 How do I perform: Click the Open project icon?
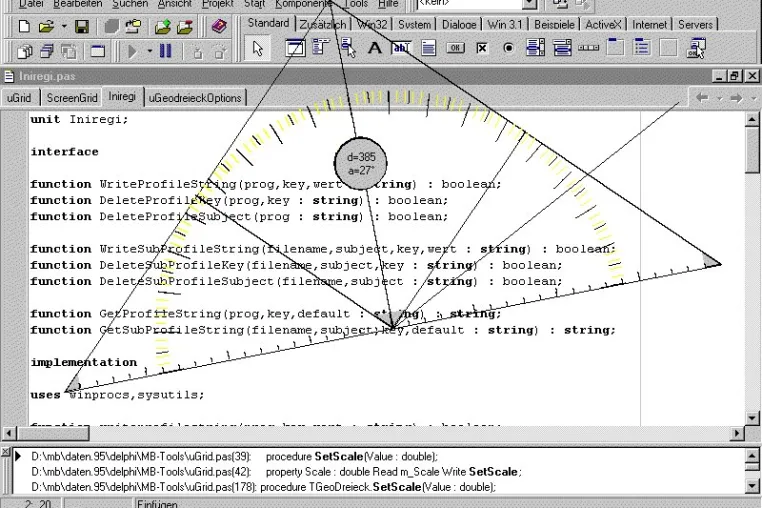click(x=133, y=26)
